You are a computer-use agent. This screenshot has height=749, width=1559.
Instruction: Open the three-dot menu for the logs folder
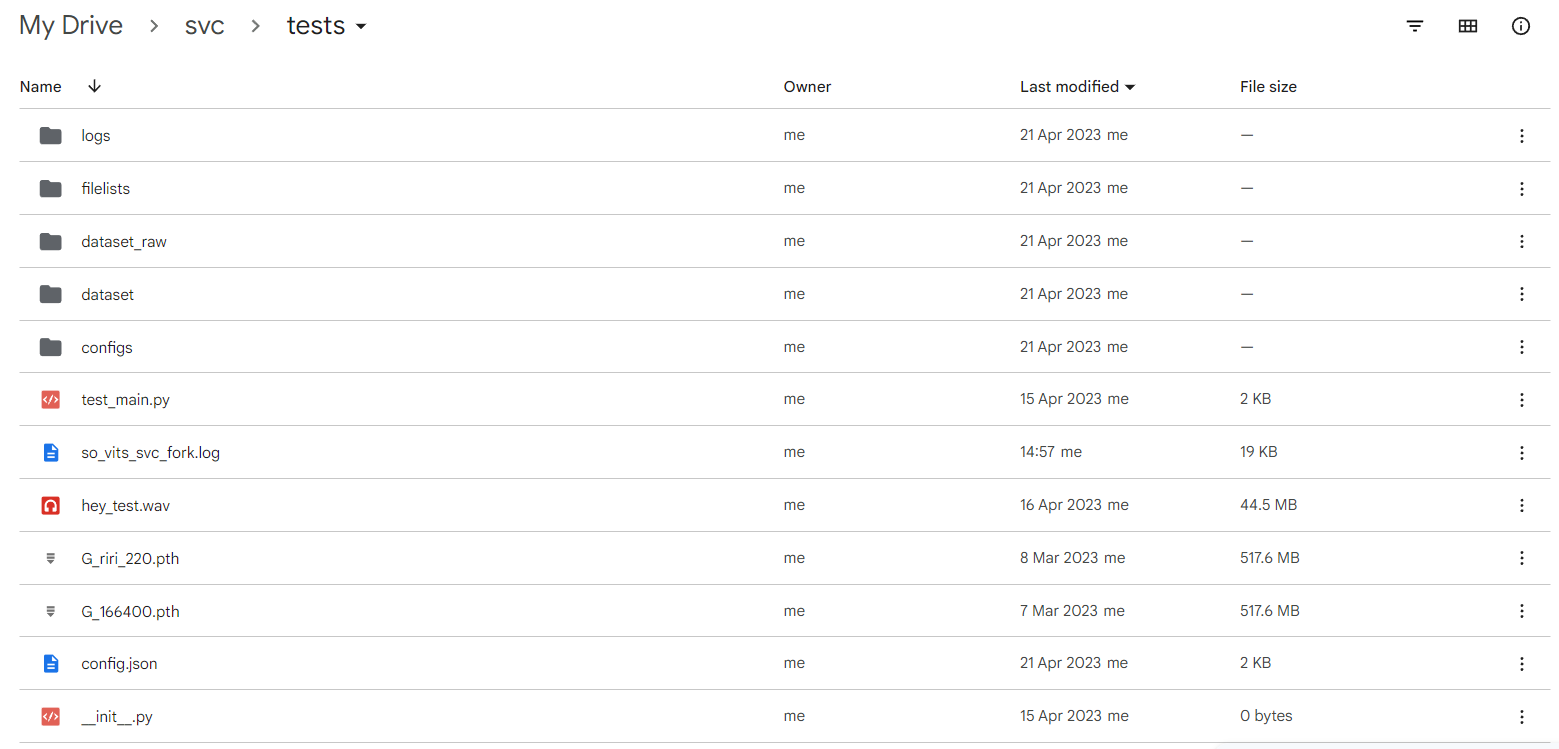point(1521,135)
